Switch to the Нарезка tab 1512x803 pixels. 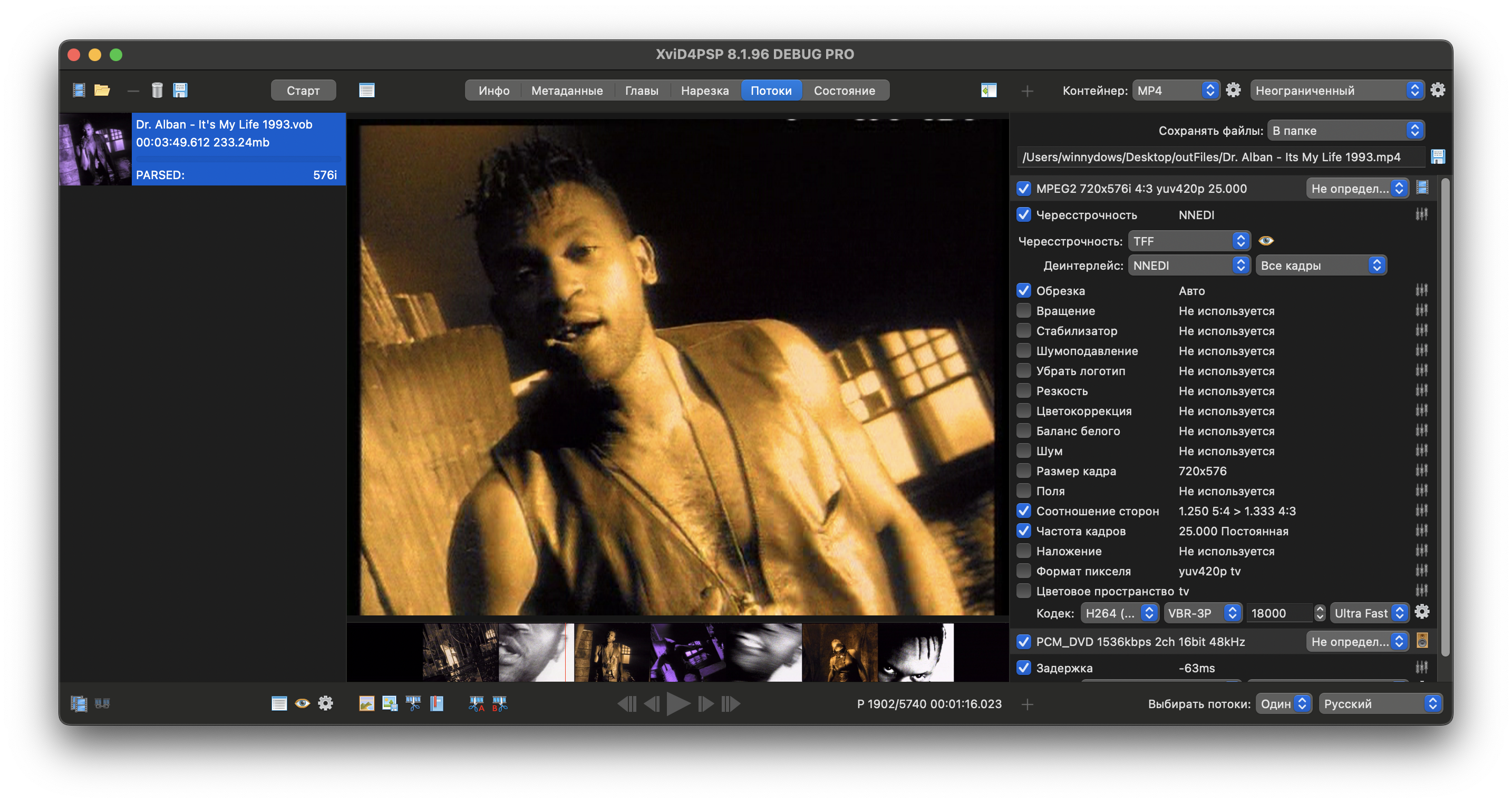[x=705, y=90]
